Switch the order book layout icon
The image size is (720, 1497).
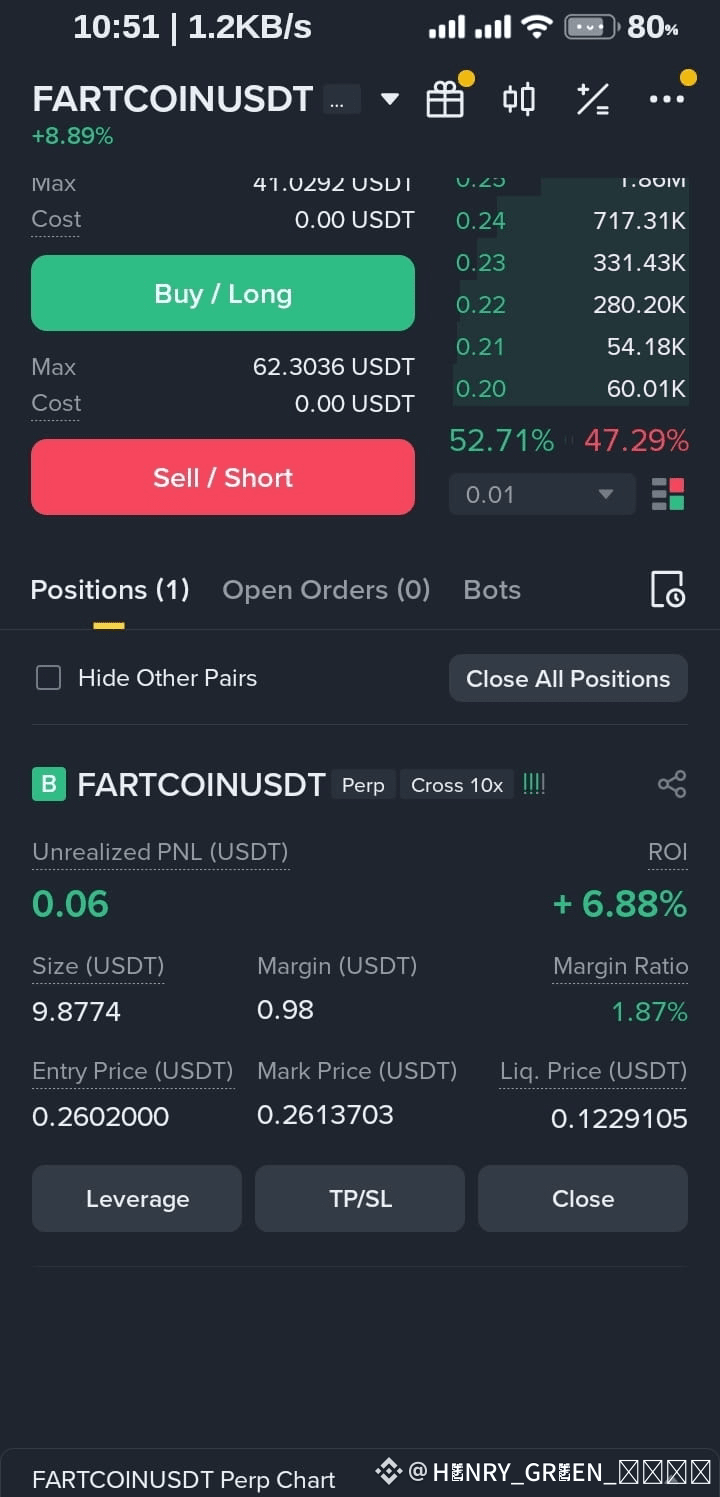click(x=668, y=494)
